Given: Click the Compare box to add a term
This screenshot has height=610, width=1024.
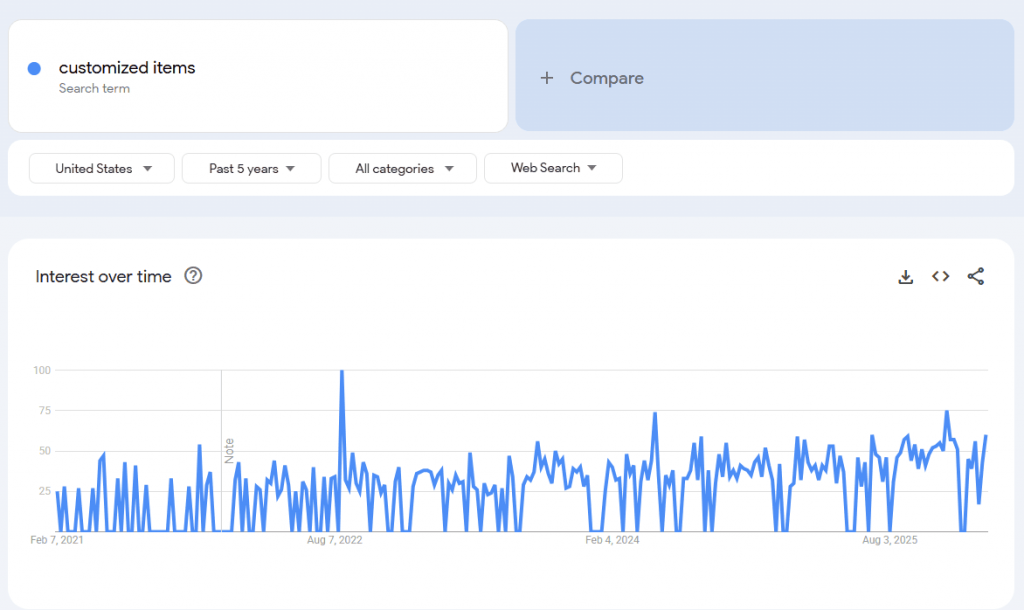Looking at the screenshot, I should [764, 77].
